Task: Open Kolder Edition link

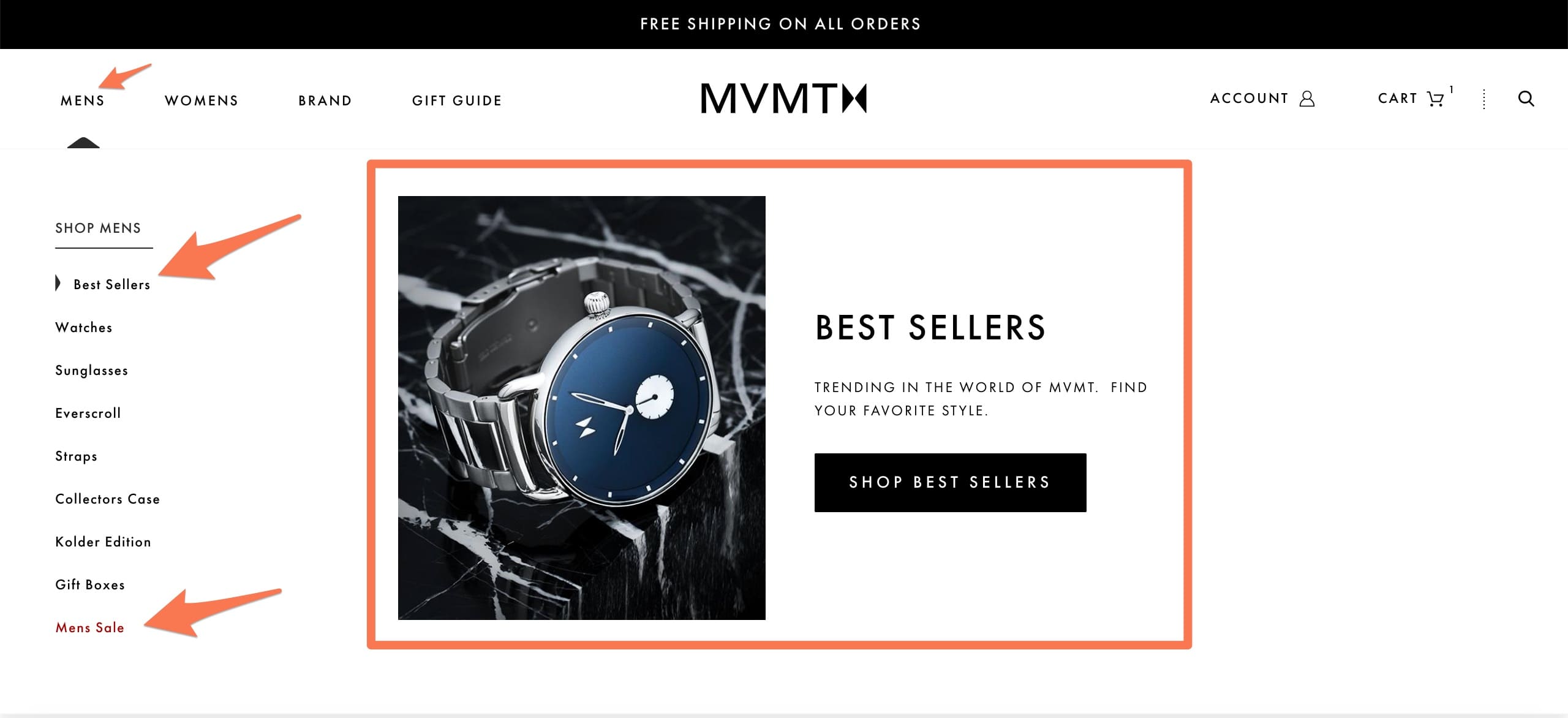Action: click(x=104, y=542)
